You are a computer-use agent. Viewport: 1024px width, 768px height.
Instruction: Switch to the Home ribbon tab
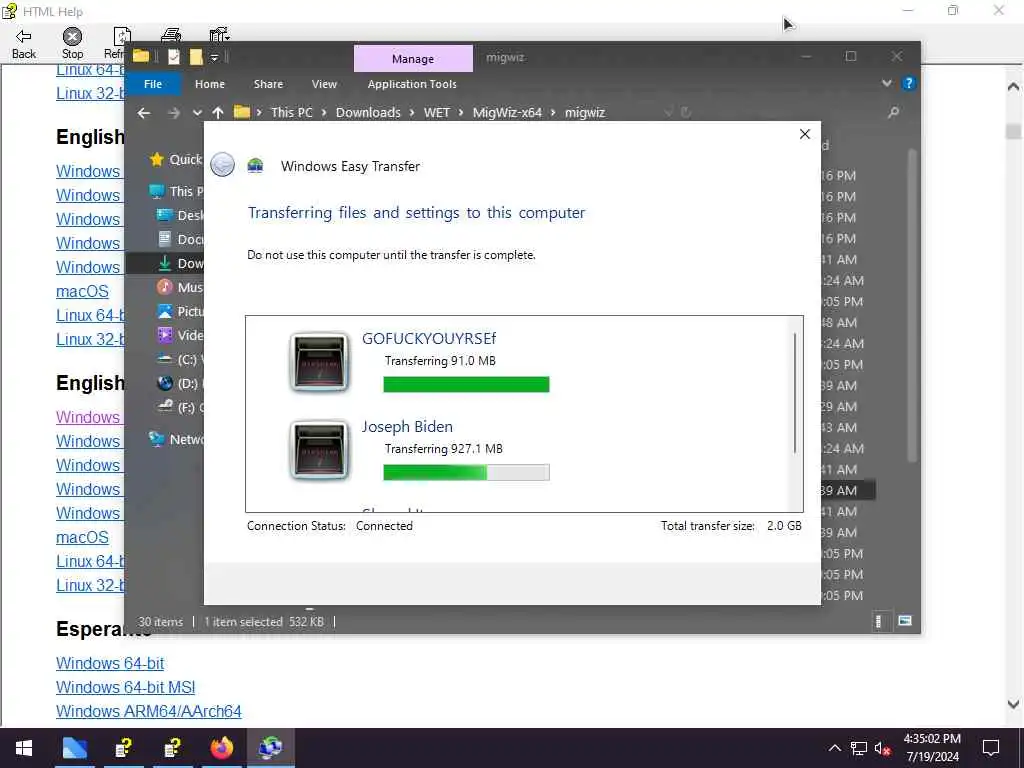click(x=210, y=84)
